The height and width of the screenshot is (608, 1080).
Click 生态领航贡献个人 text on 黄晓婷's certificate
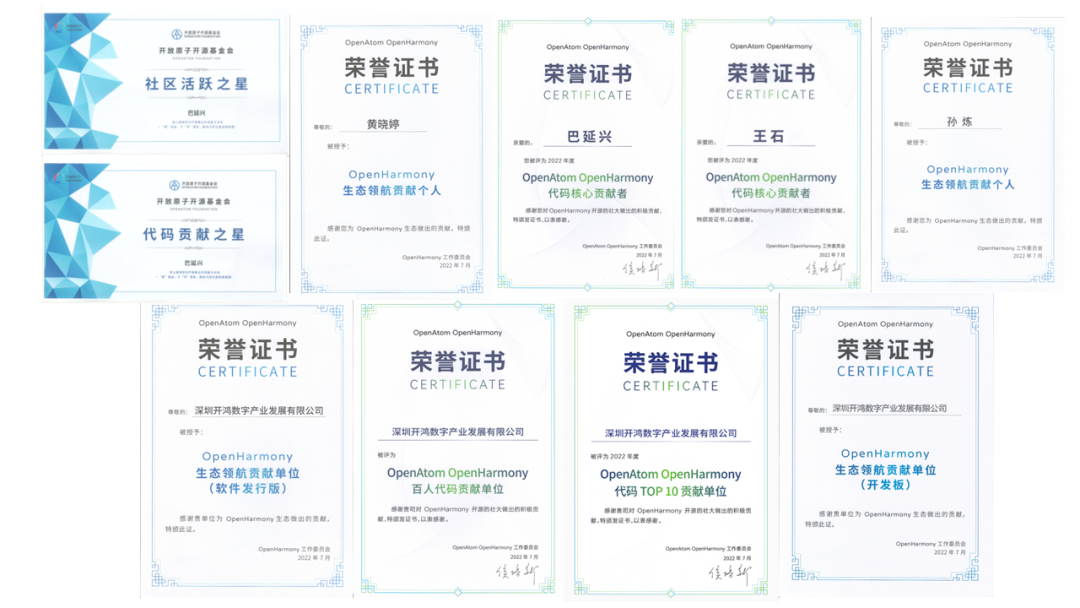click(x=392, y=190)
